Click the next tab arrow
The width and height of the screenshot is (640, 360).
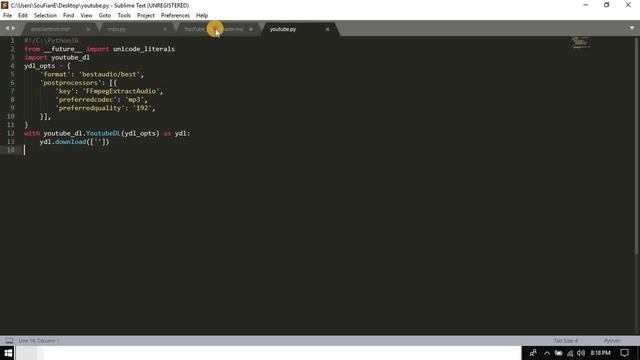[x=13, y=28]
